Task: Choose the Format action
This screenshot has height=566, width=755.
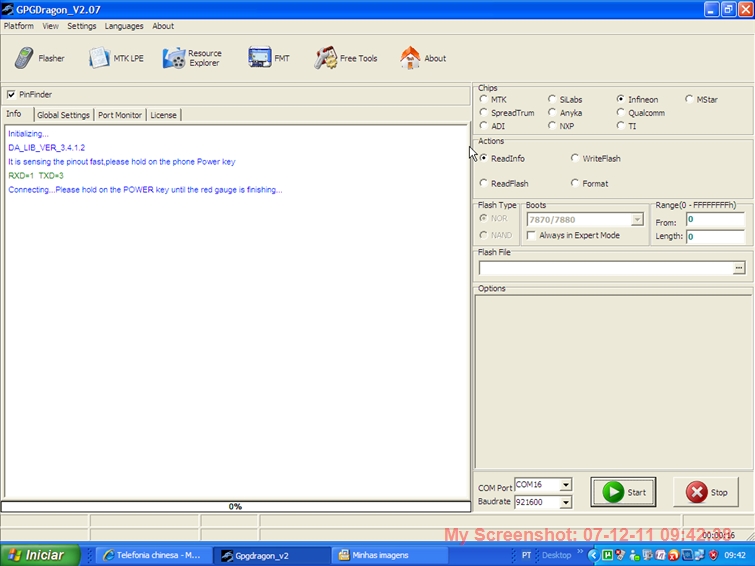Action: [x=575, y=183]
